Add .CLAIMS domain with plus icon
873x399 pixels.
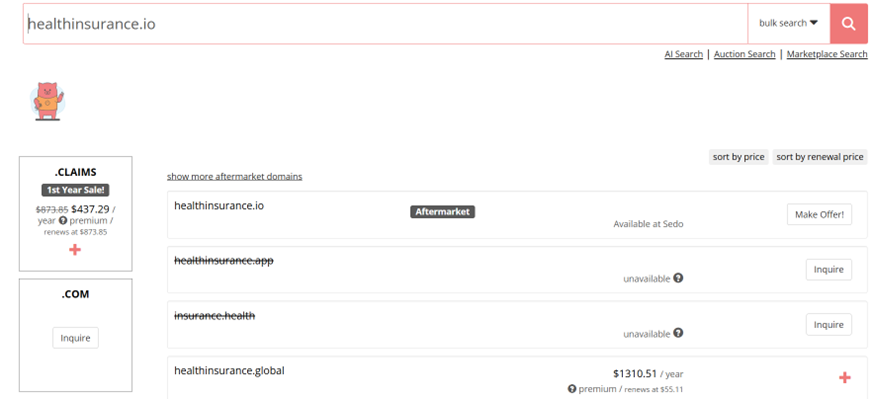(x=75, y=250)
